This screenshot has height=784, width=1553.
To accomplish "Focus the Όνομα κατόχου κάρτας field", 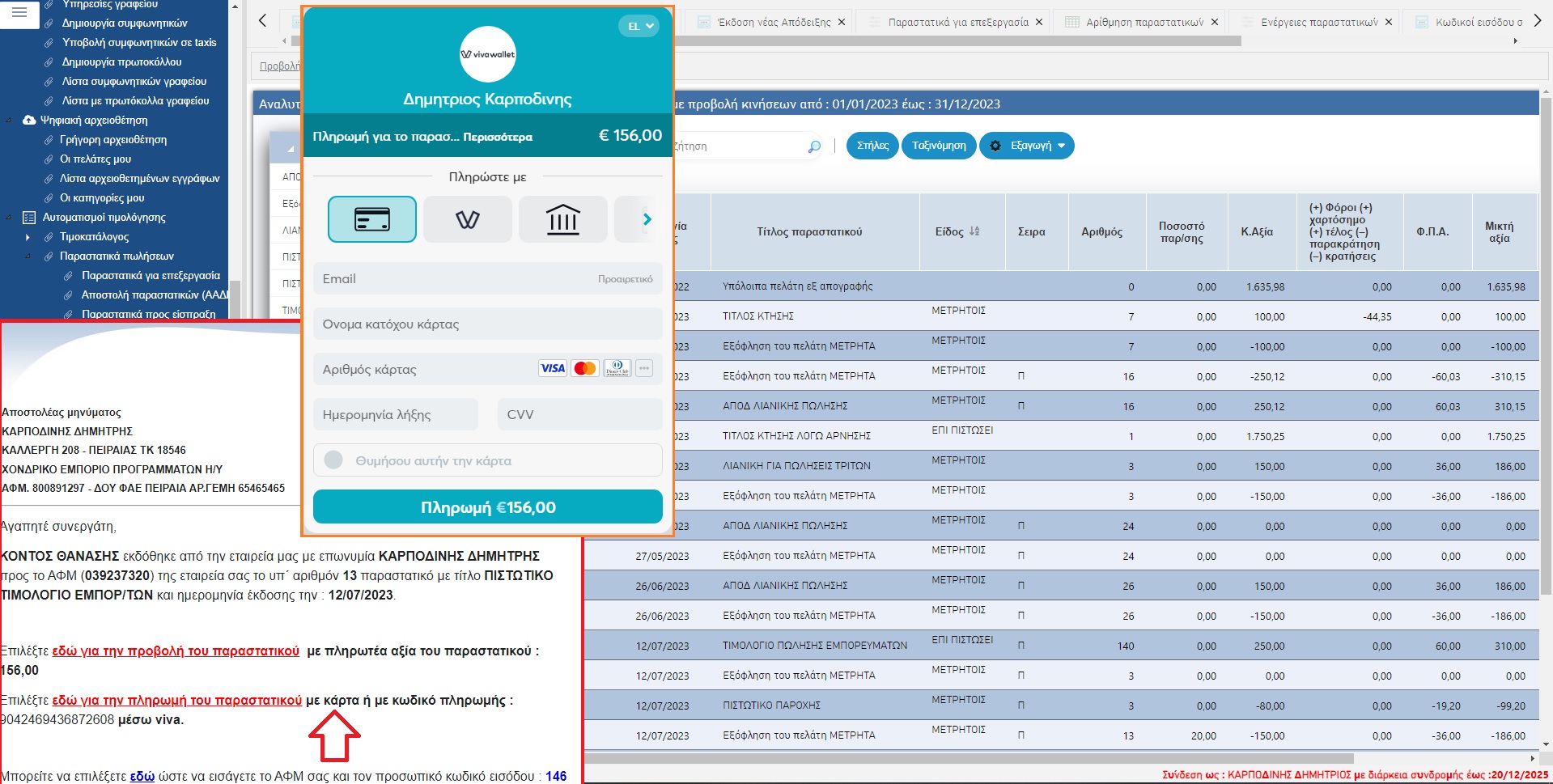I will click(488, 324).
